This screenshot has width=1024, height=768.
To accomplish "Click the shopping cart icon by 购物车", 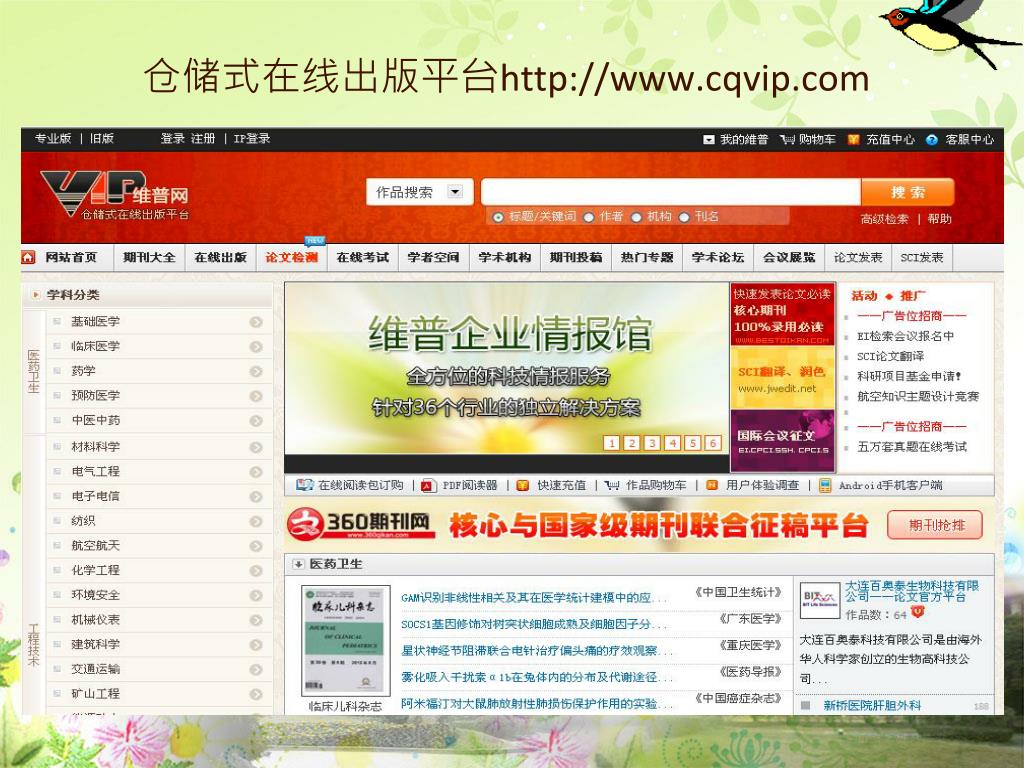I will (x=787, y=140).
